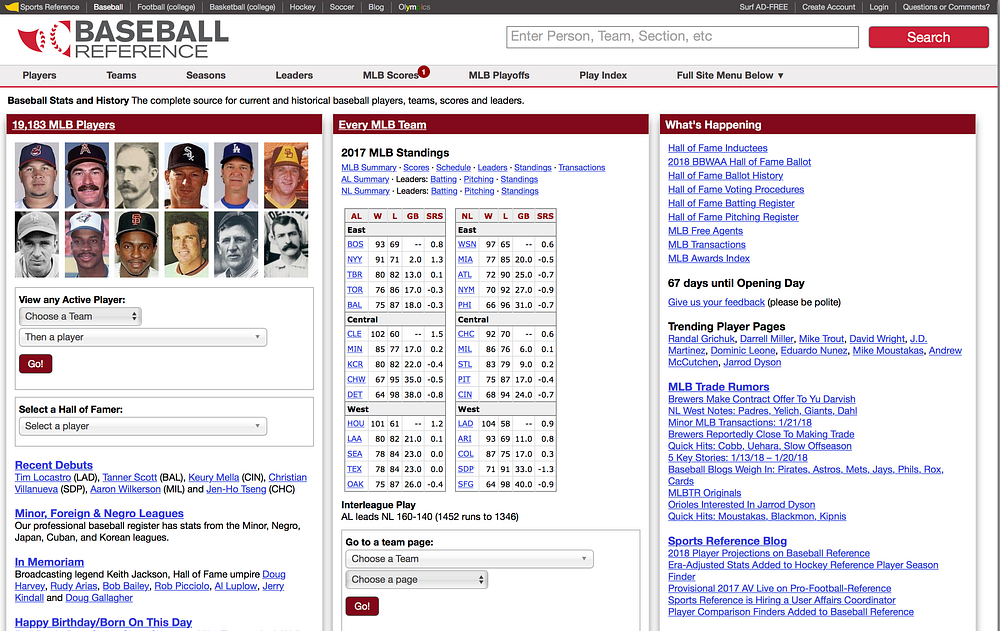Click Create Account in top bar
1000x631 pixels.
pos(828,7)
